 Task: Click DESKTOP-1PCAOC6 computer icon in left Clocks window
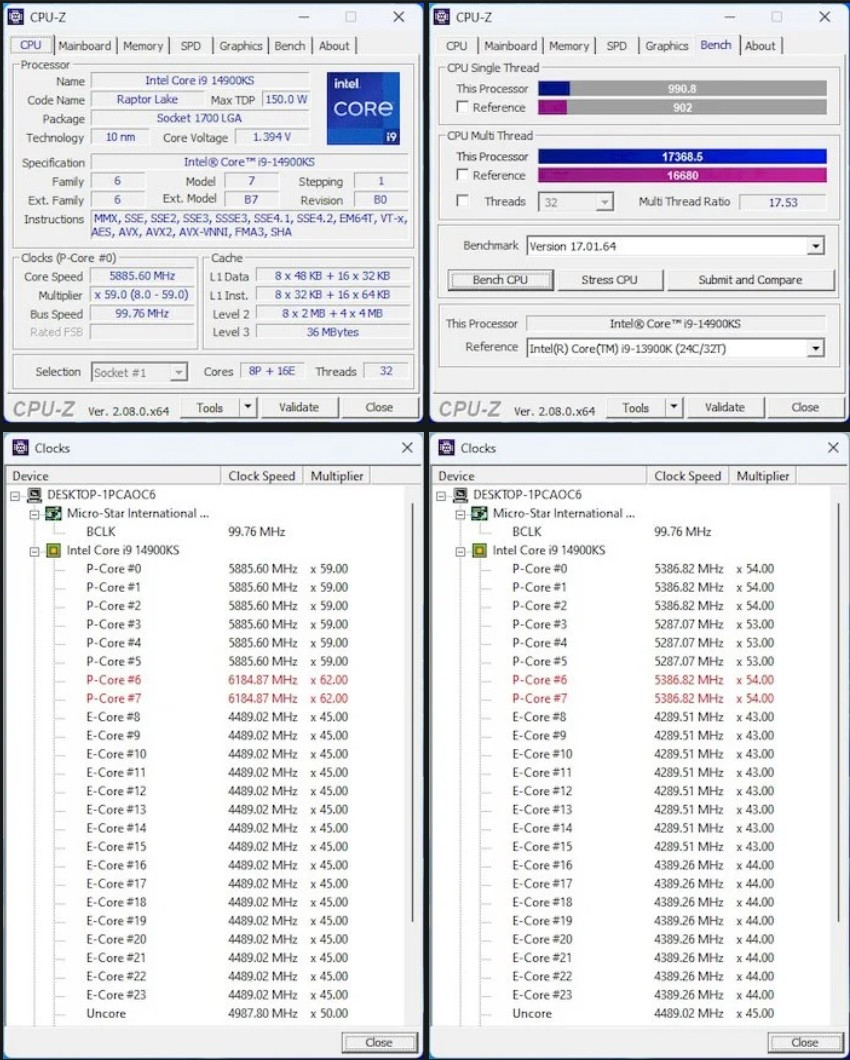pos(34,495)
